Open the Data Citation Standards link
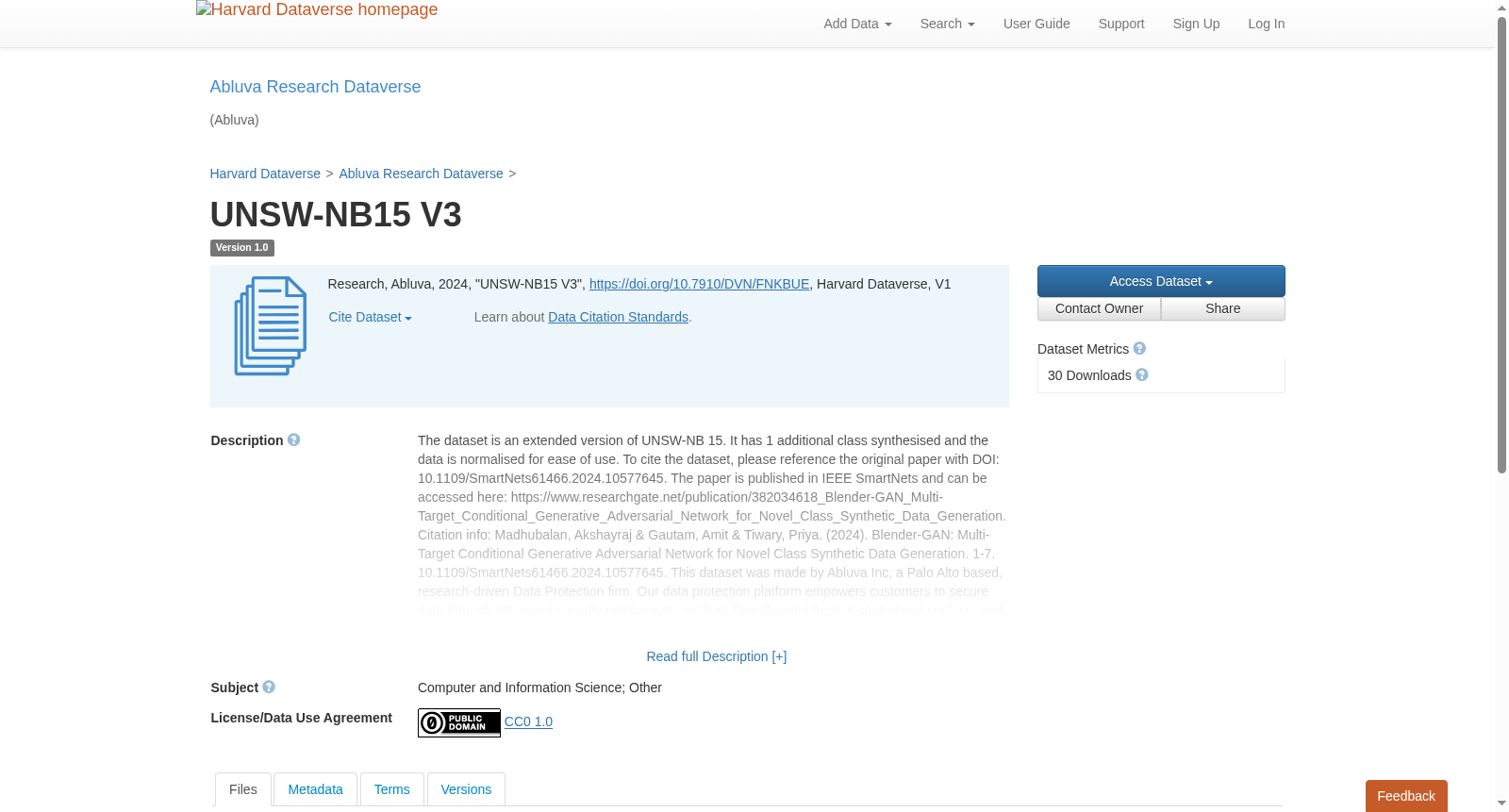This screenshot has height=812, width=1509. 618,317
